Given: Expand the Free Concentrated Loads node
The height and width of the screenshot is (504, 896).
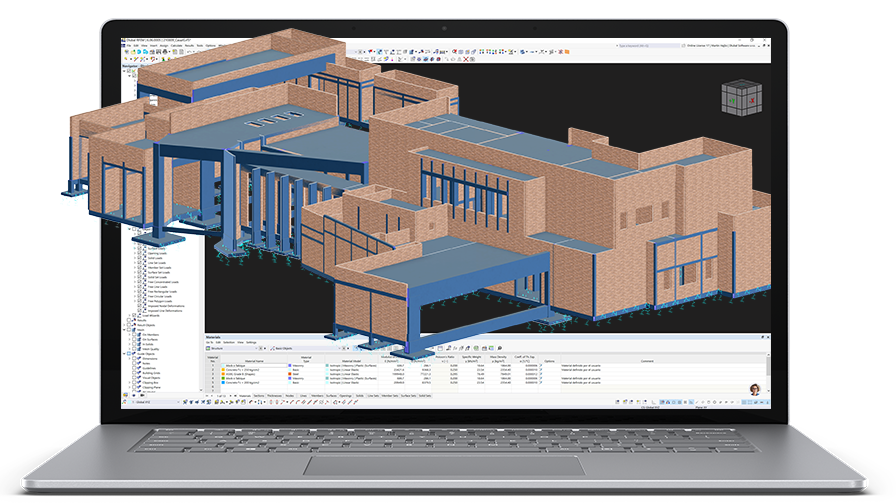Looking at the screenshot, I should [x=135, y=282].
